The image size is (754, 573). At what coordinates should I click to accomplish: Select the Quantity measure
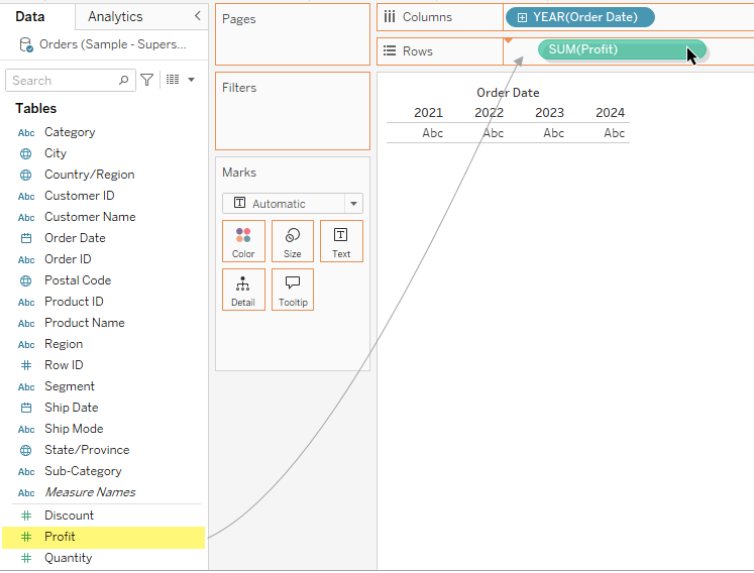tap(68, 558)
